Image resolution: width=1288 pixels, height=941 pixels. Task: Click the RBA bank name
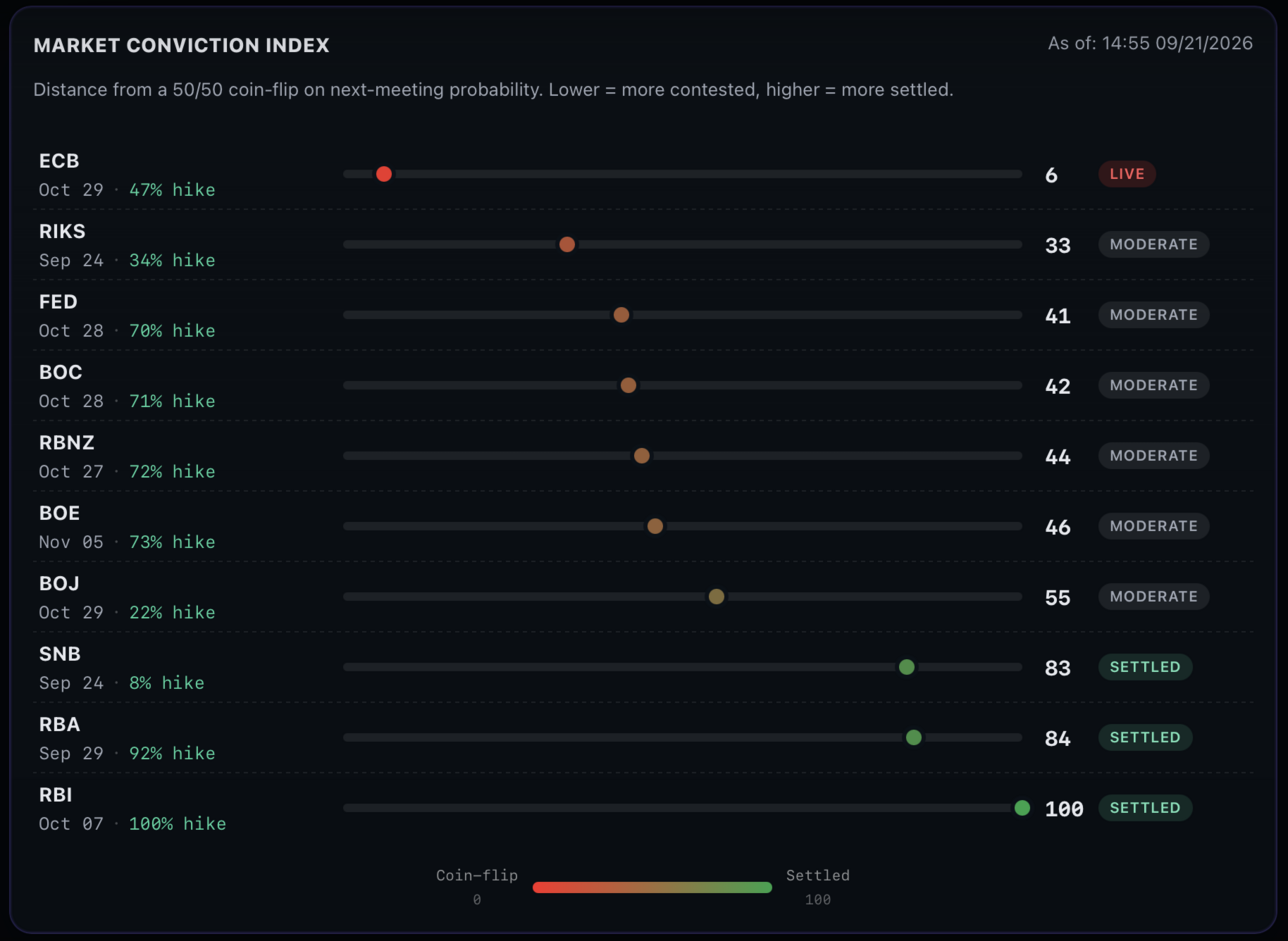60,725
